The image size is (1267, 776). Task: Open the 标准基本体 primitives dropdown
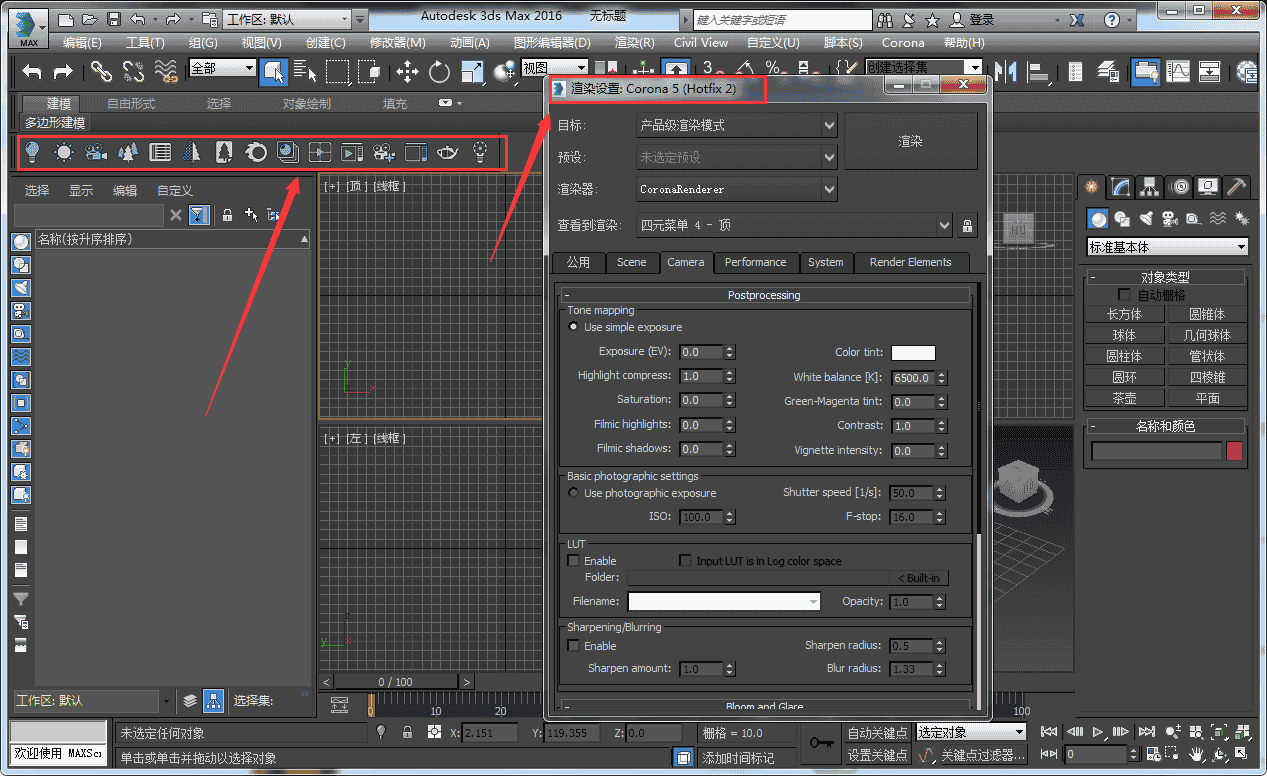pyautogui.click(x=1167, y=246)
